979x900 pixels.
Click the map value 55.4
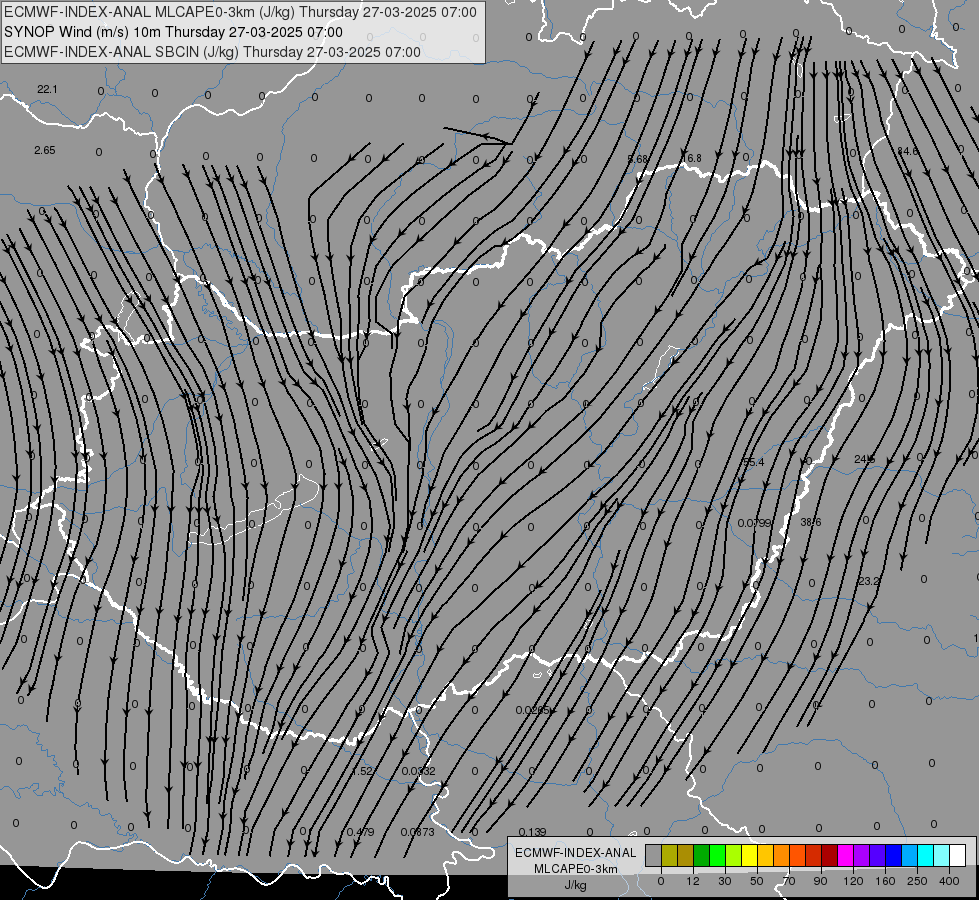point(754,462)
